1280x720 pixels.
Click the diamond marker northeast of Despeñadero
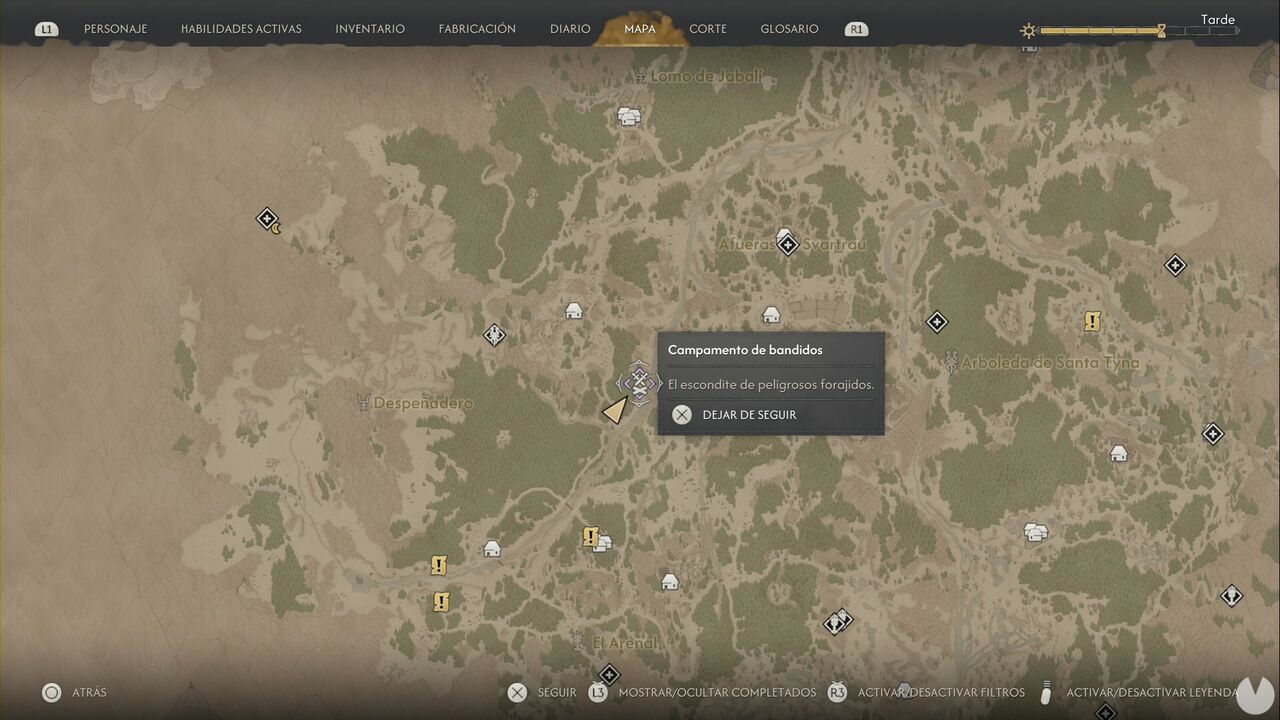click(494, 335)
